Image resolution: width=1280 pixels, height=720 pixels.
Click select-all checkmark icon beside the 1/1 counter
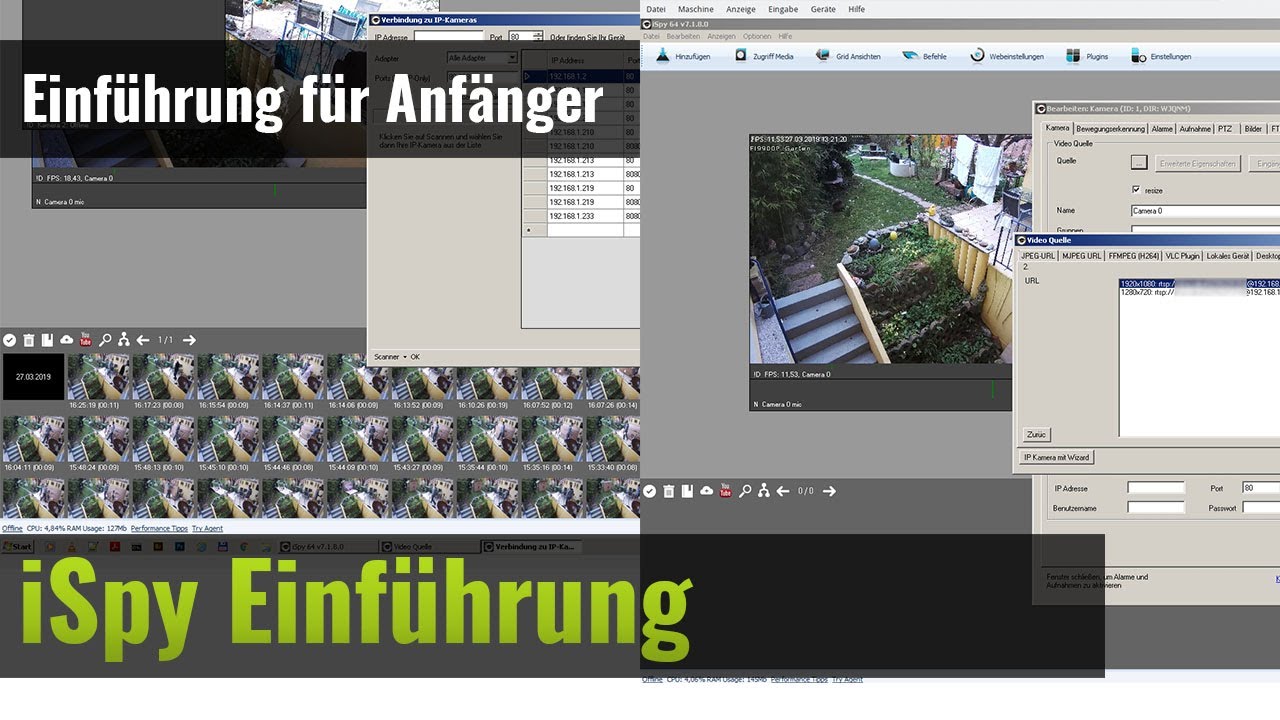click(9, 340)
